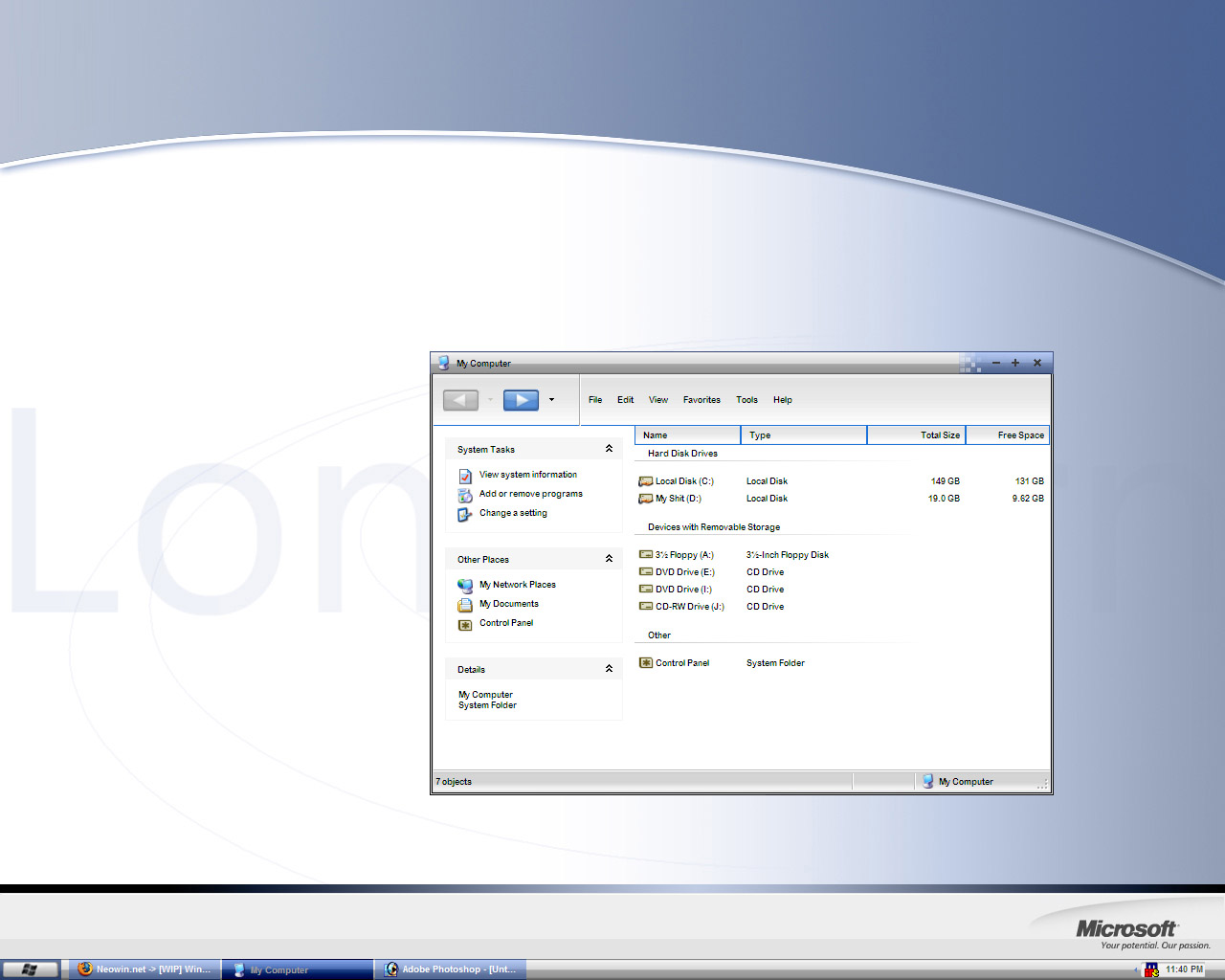1225x980 pixels.
Task: Open Add or remove programs
Action: click(x=530, y=494)
